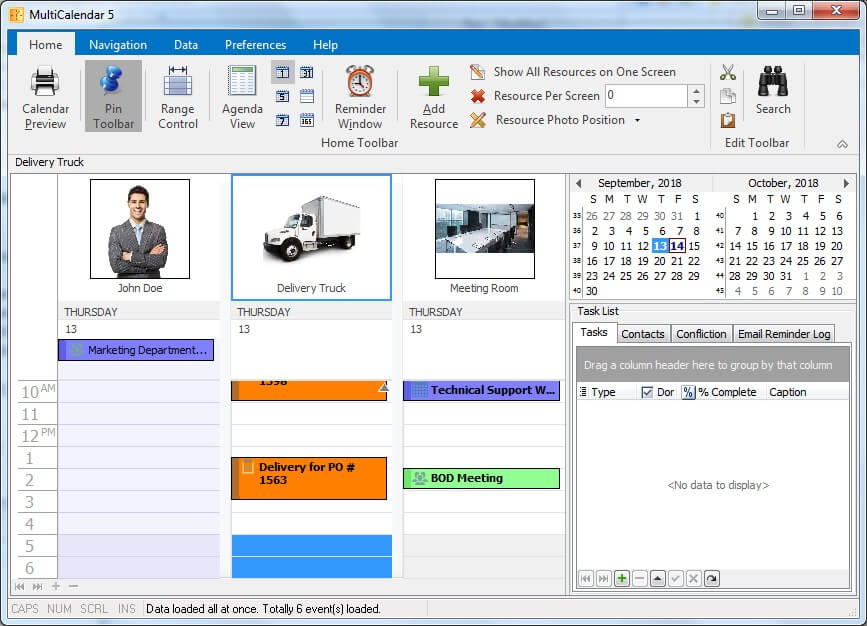Click the Resource Per Screen number field

click(x=645, y=96)
